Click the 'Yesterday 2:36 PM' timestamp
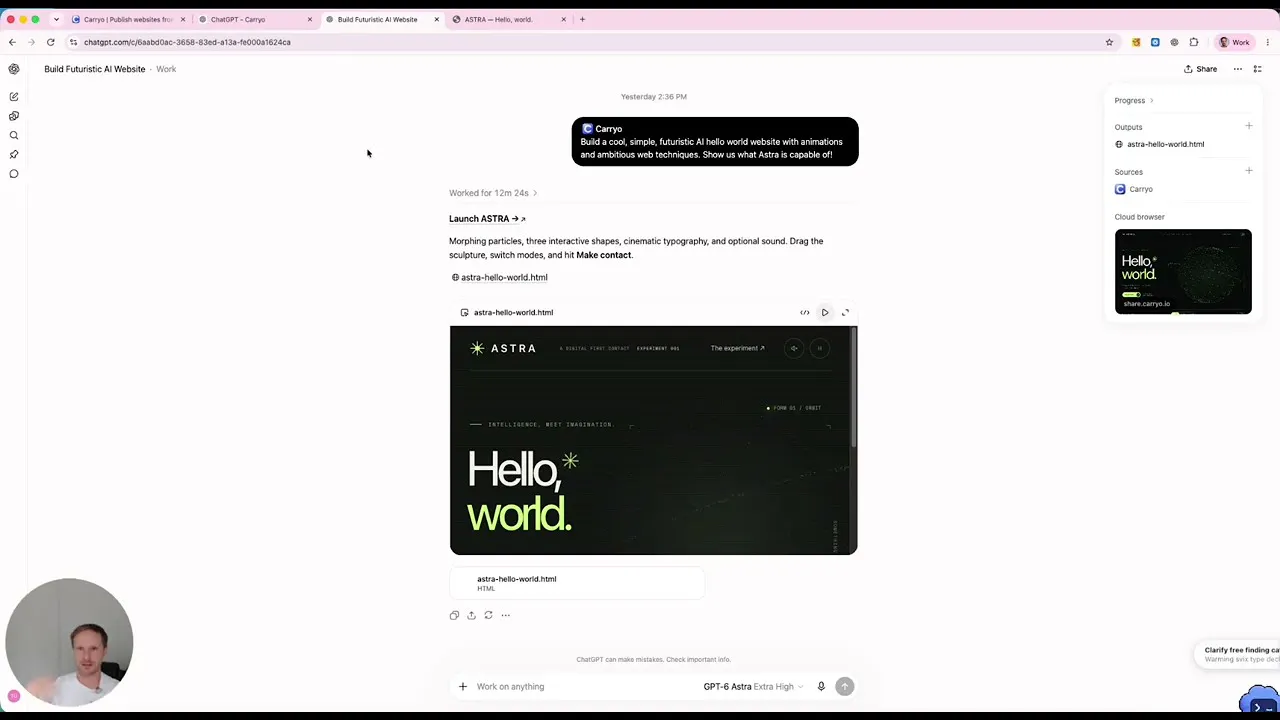Screen dimensions: 1280x720 [x=654, y=97]
